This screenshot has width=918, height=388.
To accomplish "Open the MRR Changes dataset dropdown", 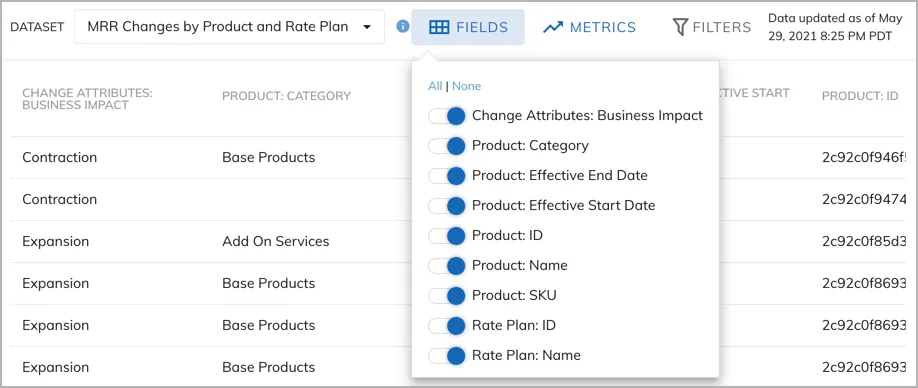I will (x=230, y=26).
